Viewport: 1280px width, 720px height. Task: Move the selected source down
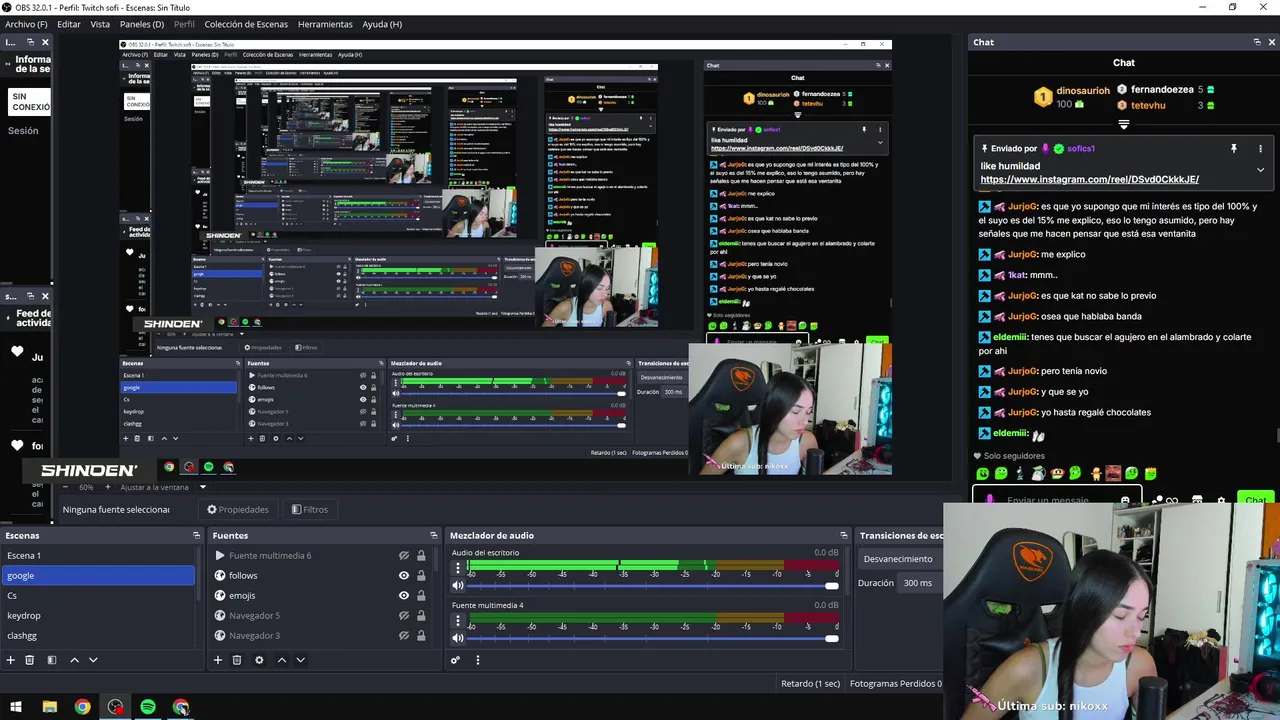[300, 660]
